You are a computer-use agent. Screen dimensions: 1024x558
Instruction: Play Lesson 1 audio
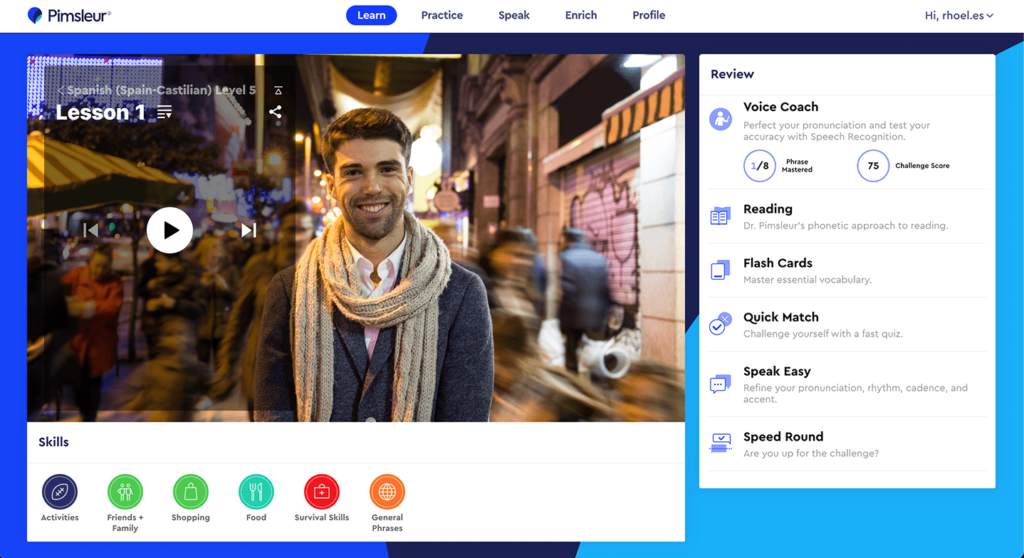point(170,230)
